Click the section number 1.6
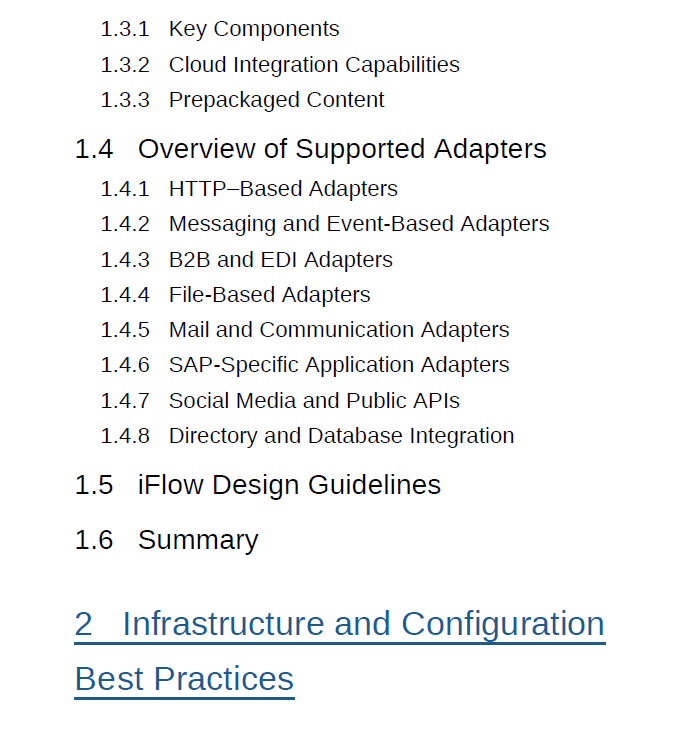The width and height of the screenshot is (680, 736). pyautogui.click(x=94, y=540)
